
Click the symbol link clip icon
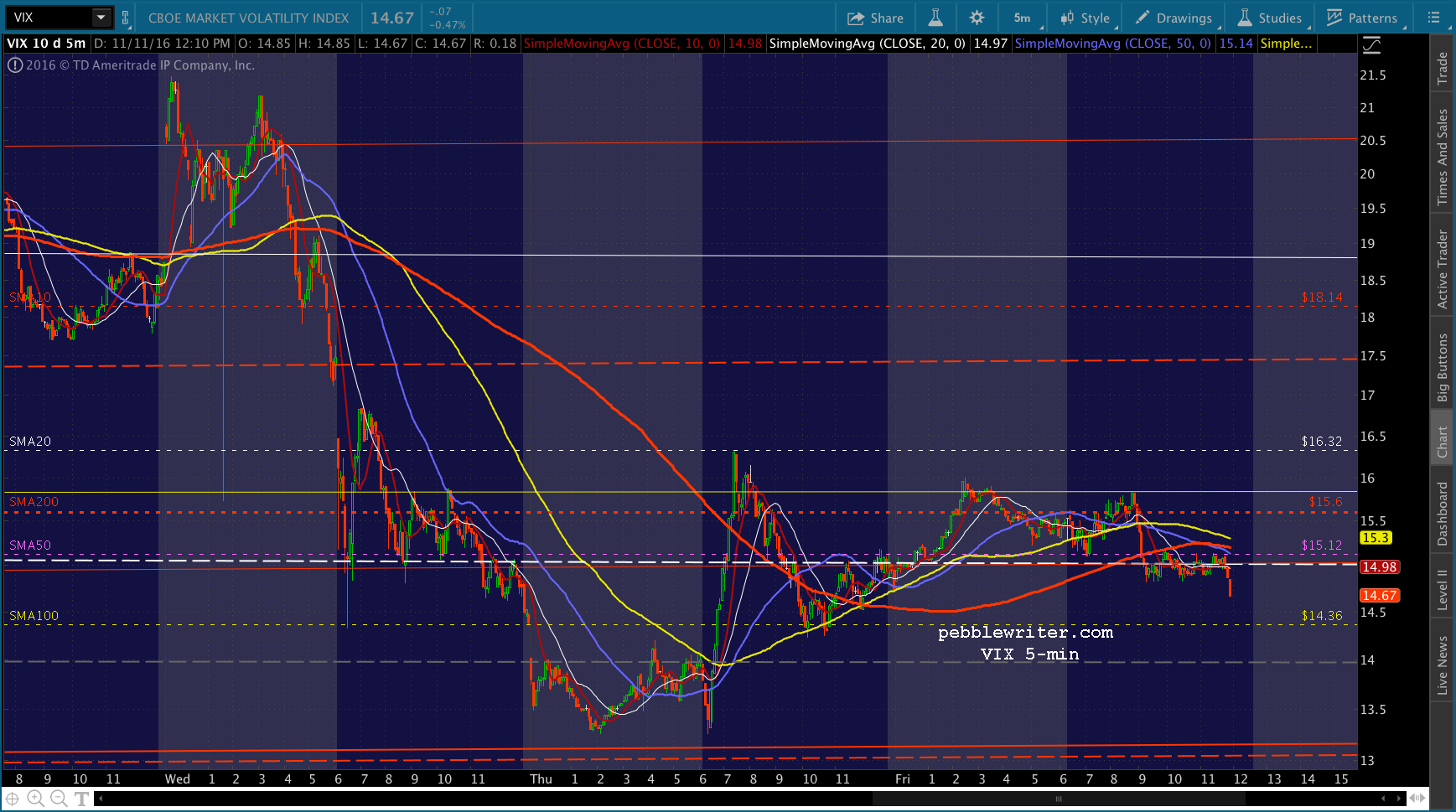click(x=126, y=18)
